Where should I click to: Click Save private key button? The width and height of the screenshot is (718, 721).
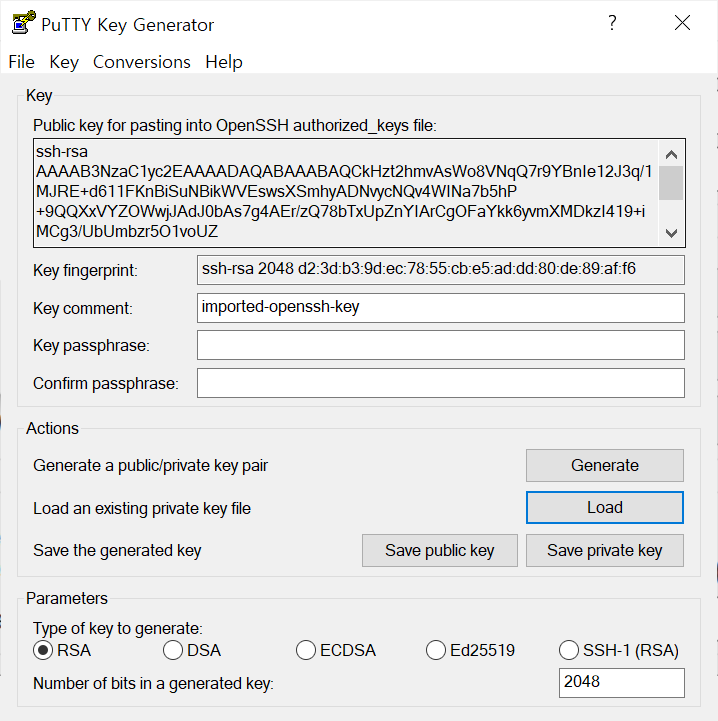tap(604, 550)
